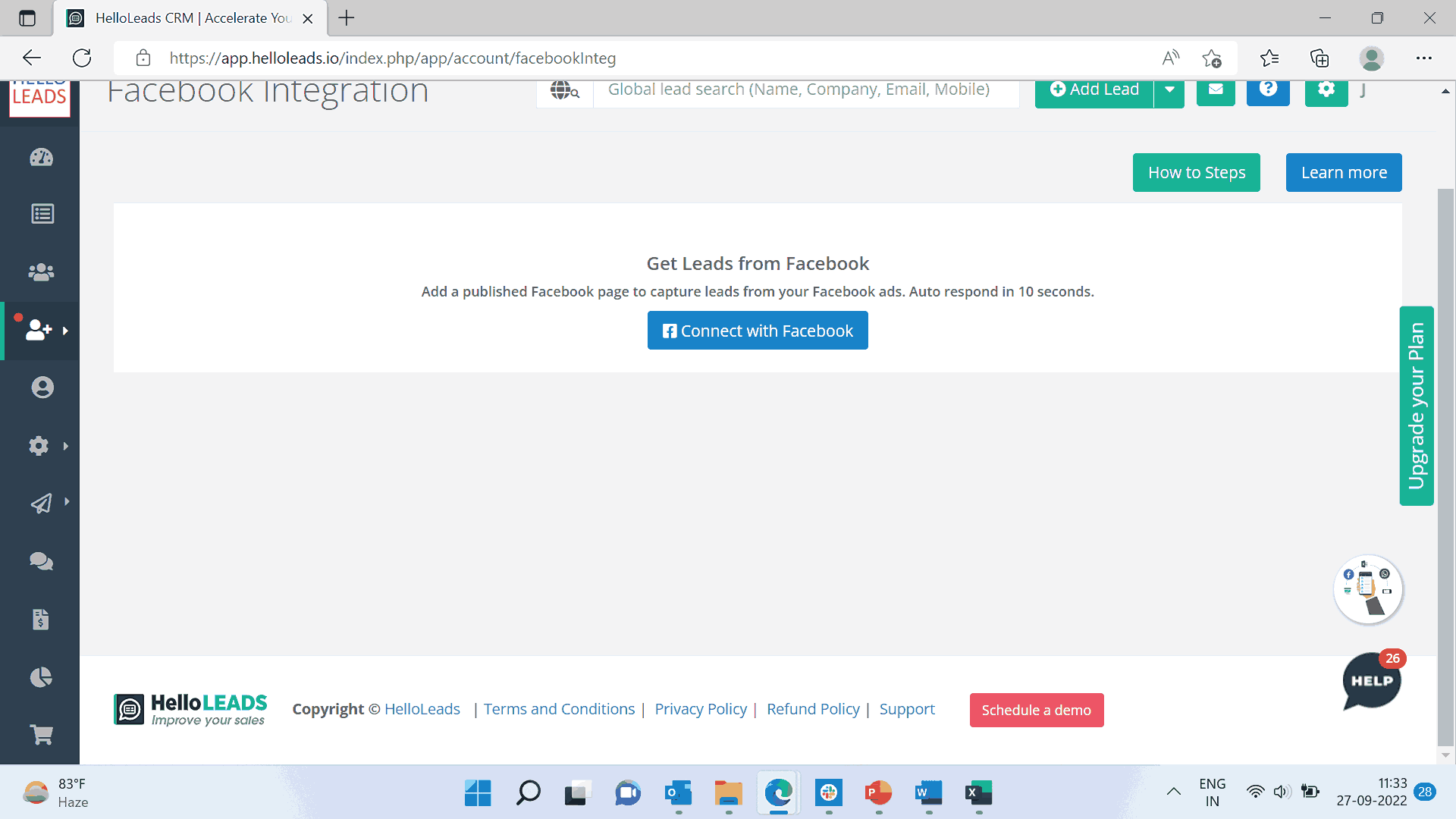This screenshot has height=819, width=1456.
Task: Show hidden system tray icons chevron
Action: click(1173, 792)
